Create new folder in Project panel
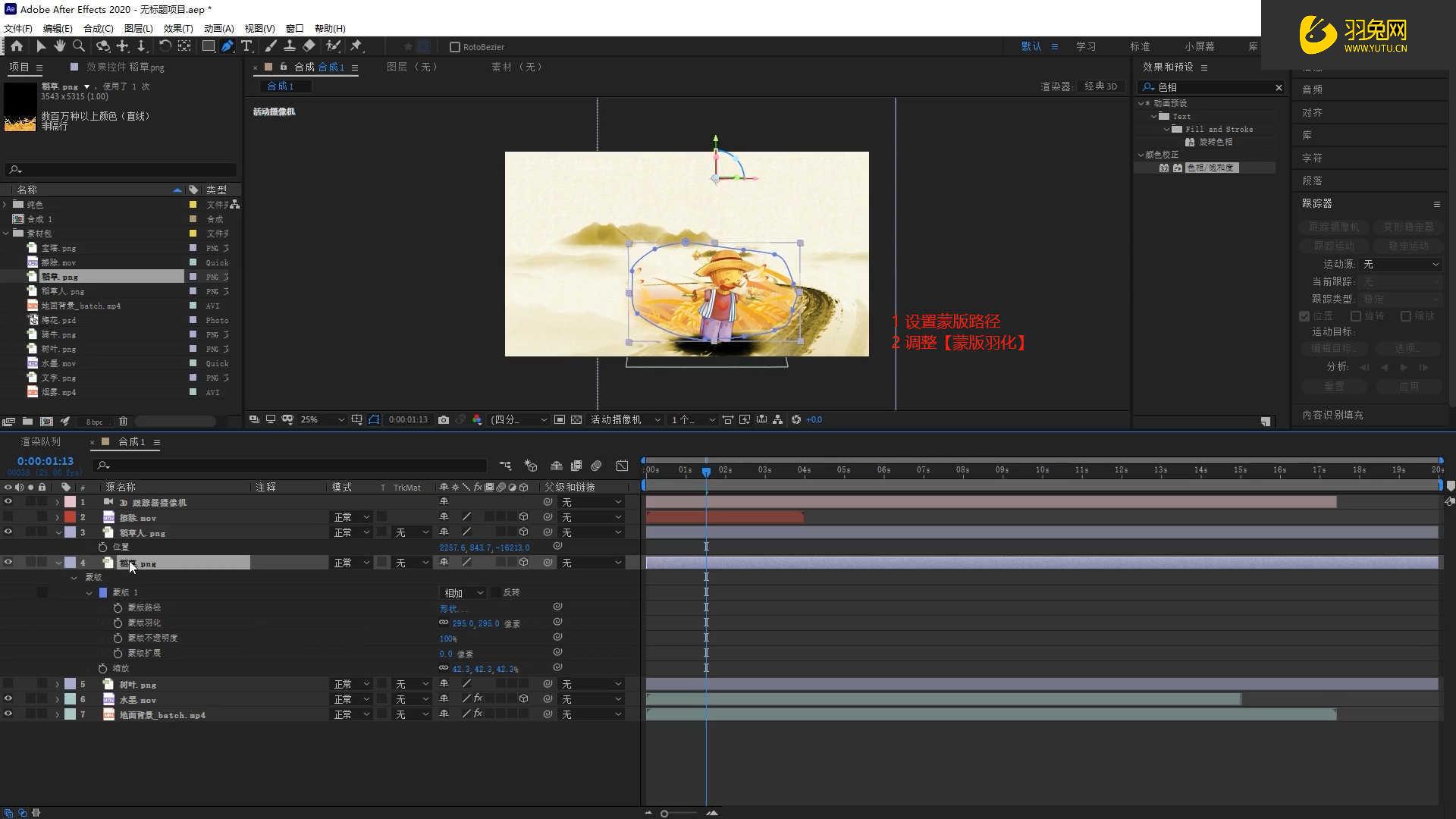Image resolution: width=1456 pixels, height=819 pixels. [27, 422]
